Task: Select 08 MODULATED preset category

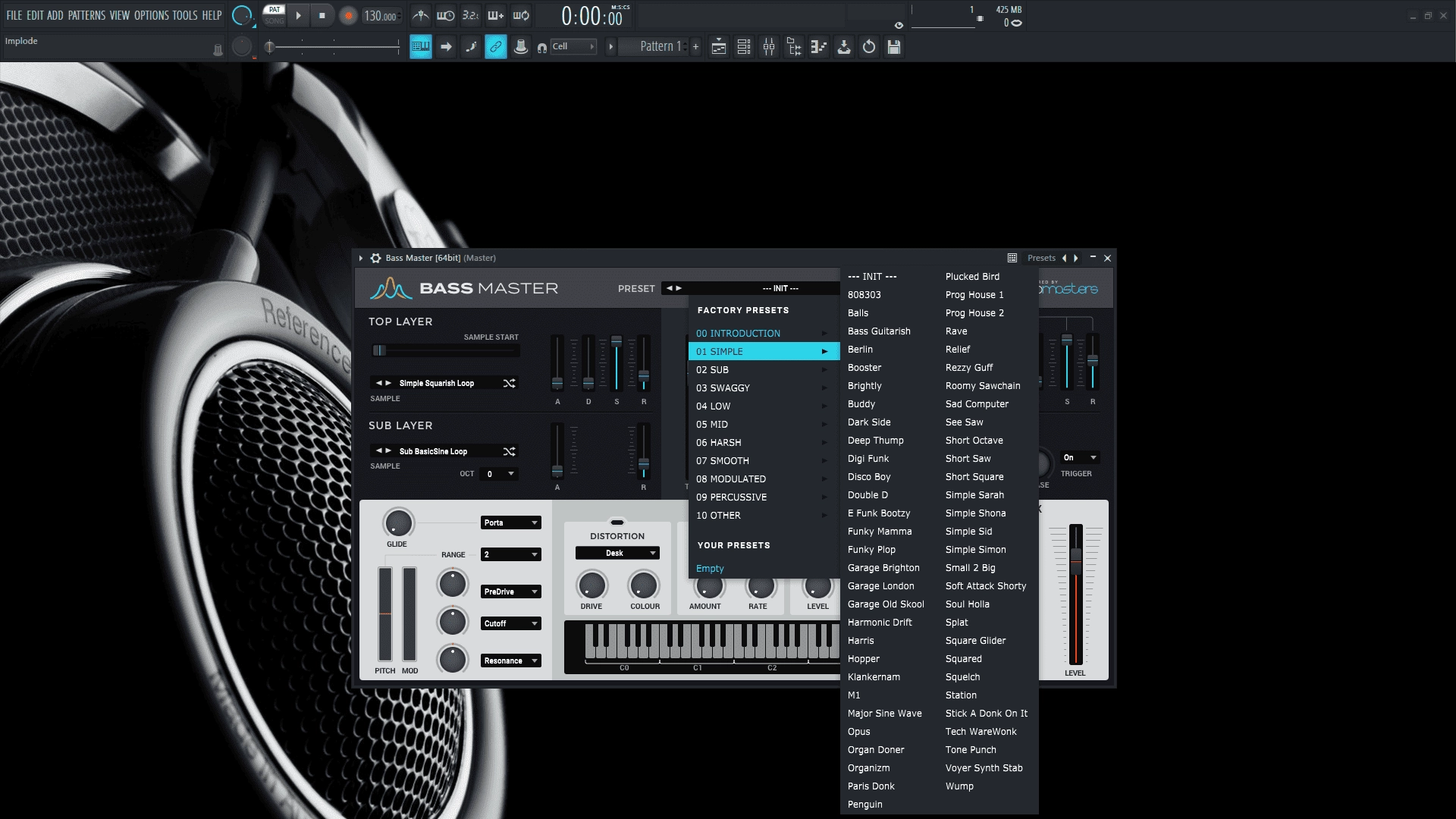Action: point(764,479)
